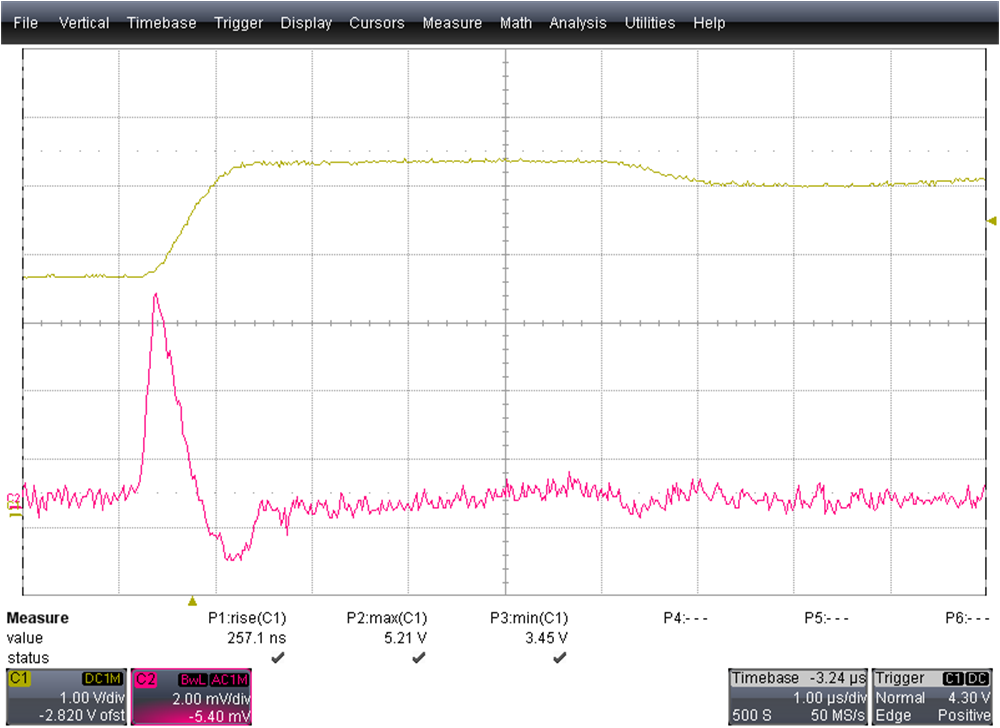Screen dimensions: 1000x728
Task: Open the Vertical menu
Action: [x=85, y=22]
